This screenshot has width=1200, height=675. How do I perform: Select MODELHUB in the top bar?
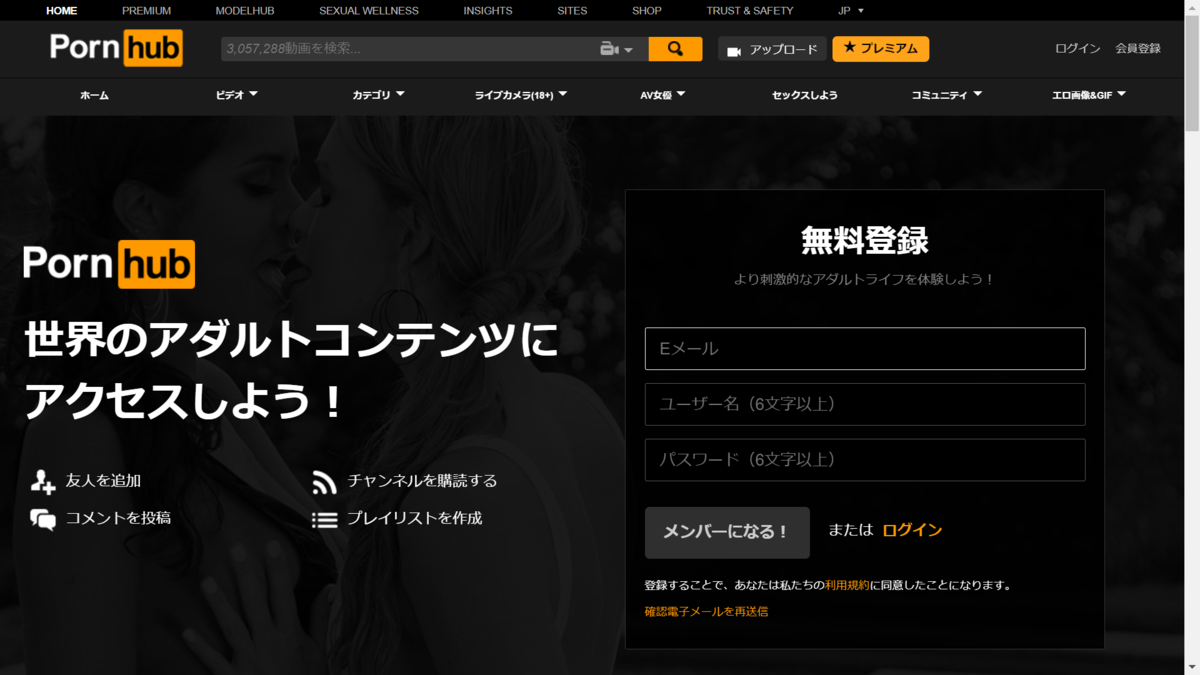[245, 11]
